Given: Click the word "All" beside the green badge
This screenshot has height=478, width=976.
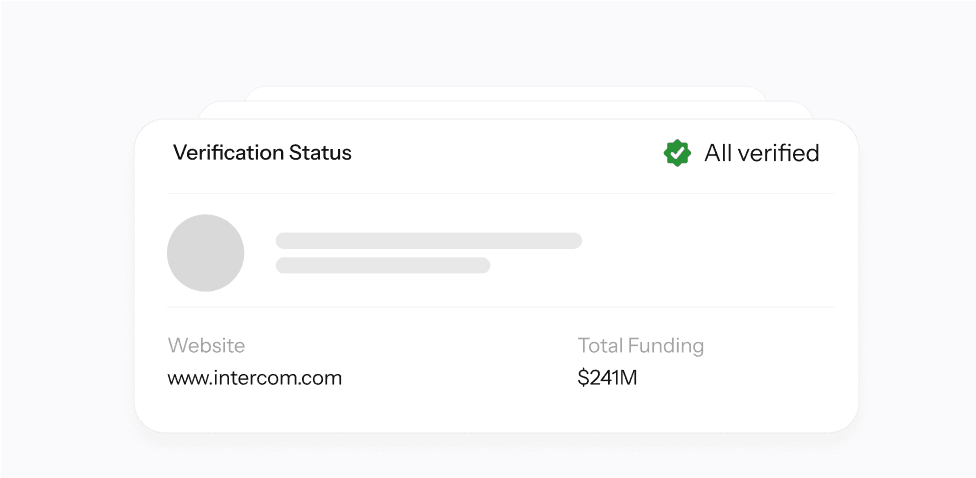Looking at the screenshot, I should (716, 153).
